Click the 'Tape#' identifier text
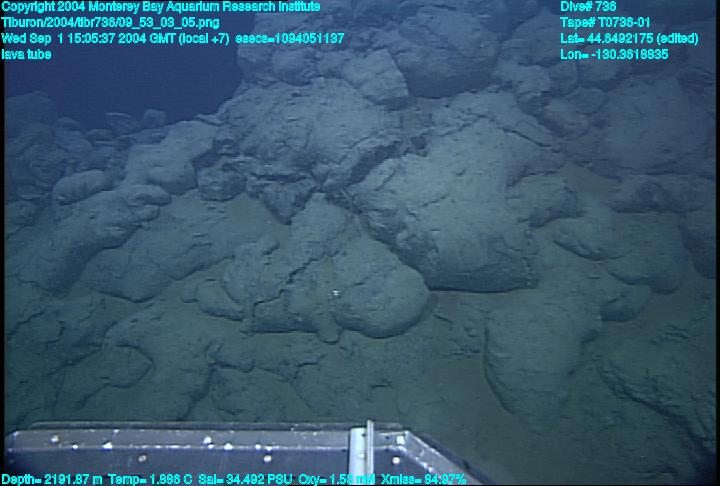This screenshot has width=720, height=486. (605, 23)
